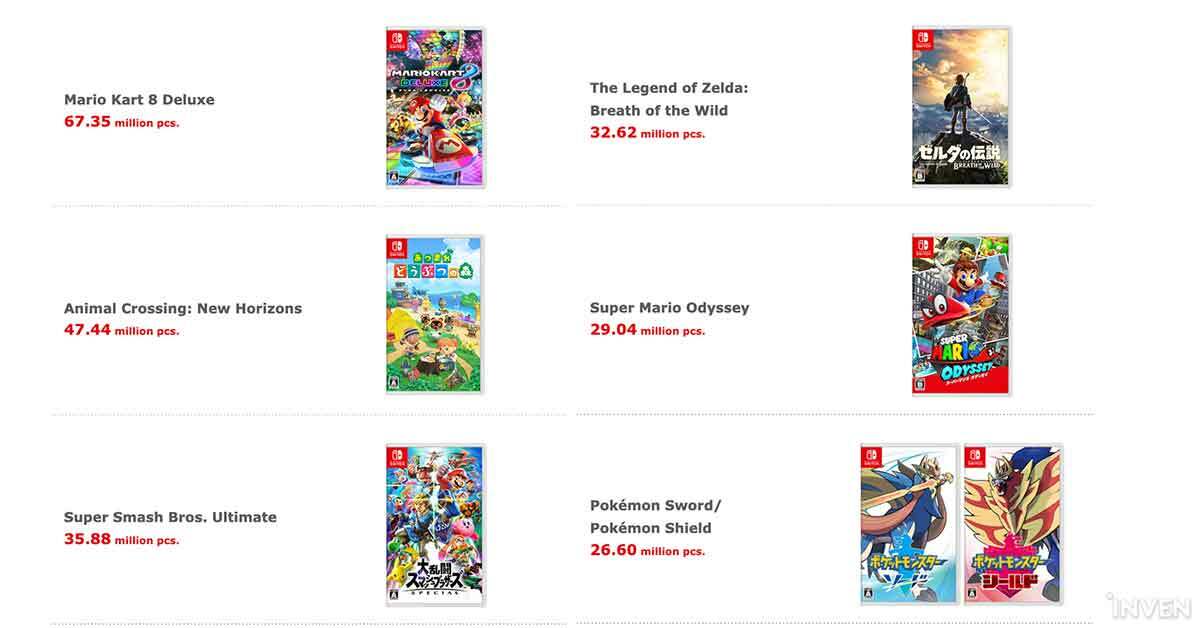Click the Switch logo on Pokémon Sword cover
Image resolution: width=1200 pixels, height=628 pixels.
tap(872, 457)
